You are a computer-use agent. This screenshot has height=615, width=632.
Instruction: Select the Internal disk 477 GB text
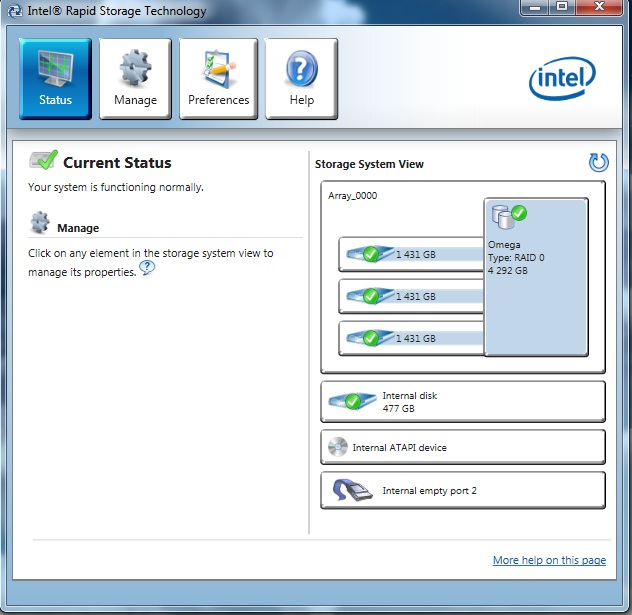pyautogui.click(x=410, y=402)
